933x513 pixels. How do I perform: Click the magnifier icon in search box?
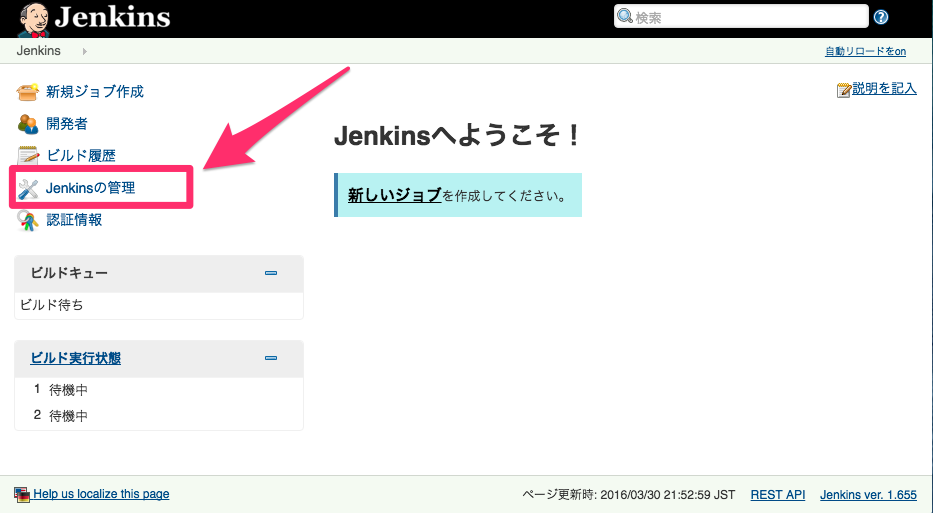(625, 16)
